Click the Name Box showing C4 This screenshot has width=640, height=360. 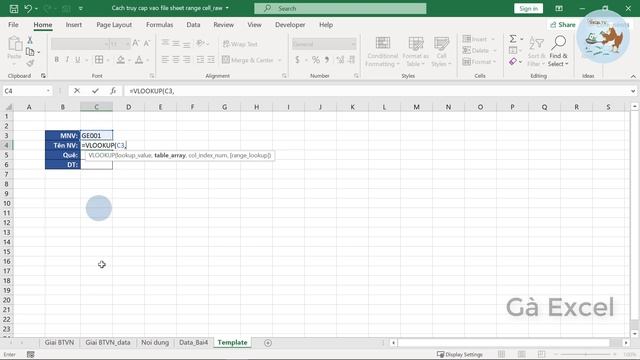27,91
